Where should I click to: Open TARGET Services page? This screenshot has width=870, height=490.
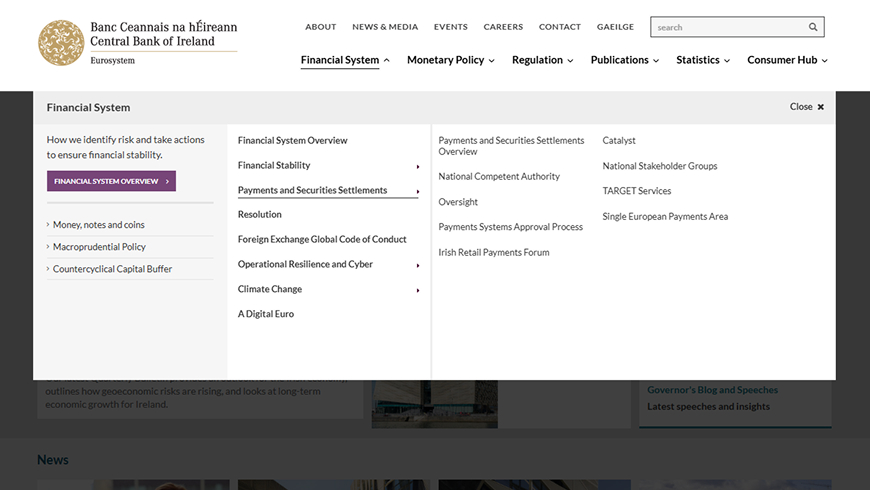click(636, 191)
